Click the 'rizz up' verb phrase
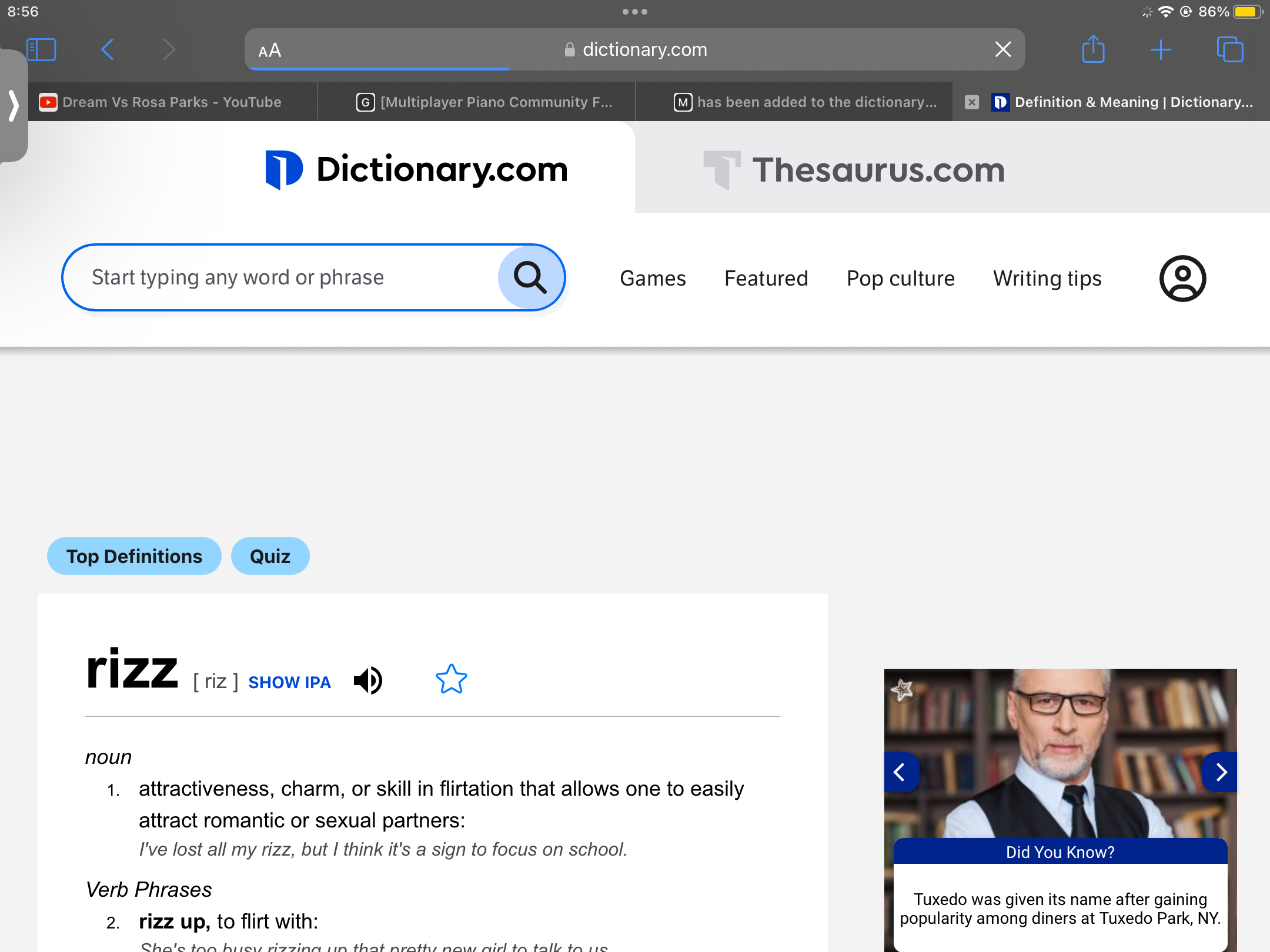The width and height of the screenshot is (1270, 952). click(x=175, y=921)
